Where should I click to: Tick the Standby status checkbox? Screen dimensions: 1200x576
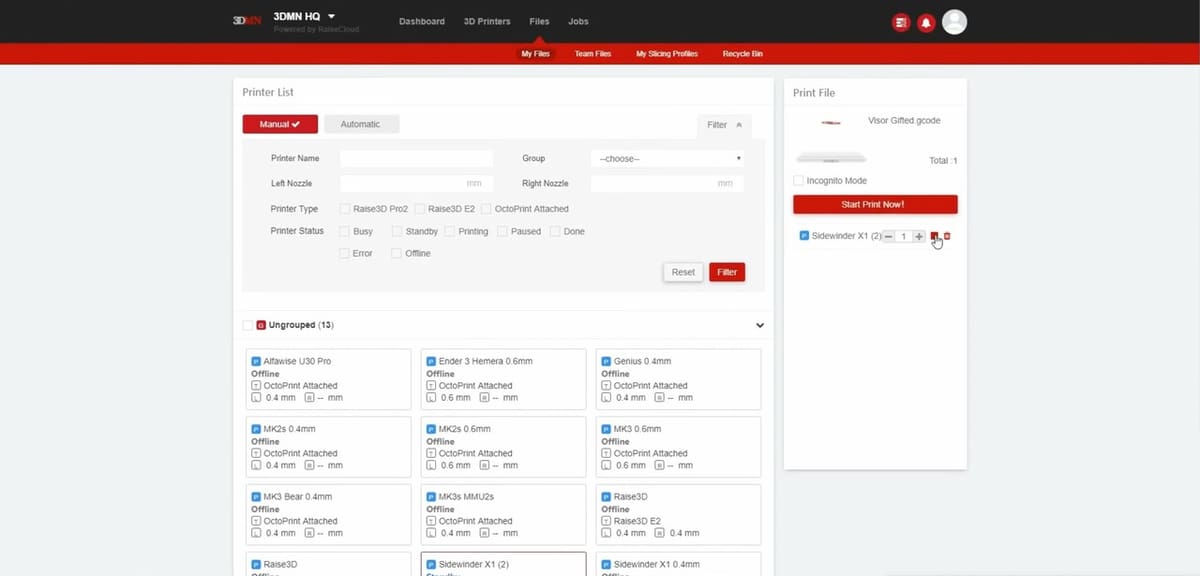[x=397, y=231]
